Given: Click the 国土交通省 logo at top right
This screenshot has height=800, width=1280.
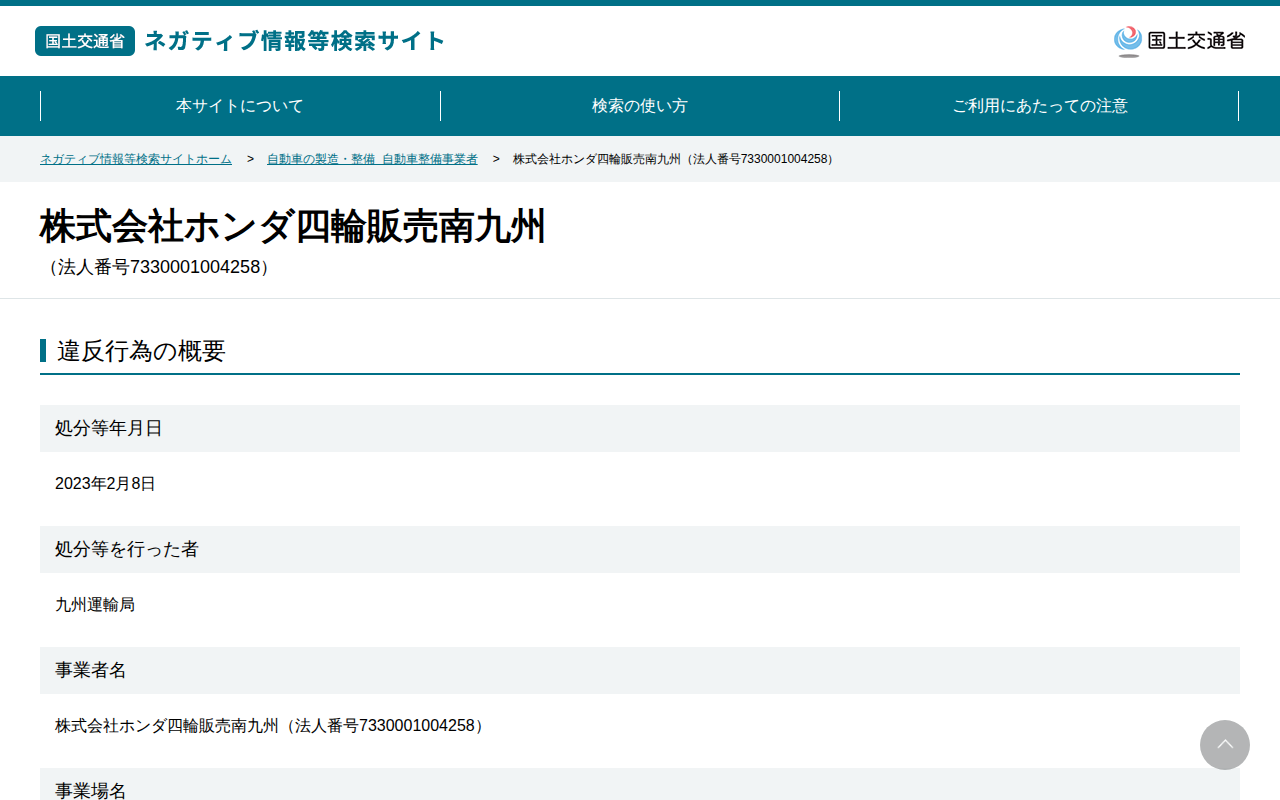Looking at the screenshot, I should (1179, 41).
